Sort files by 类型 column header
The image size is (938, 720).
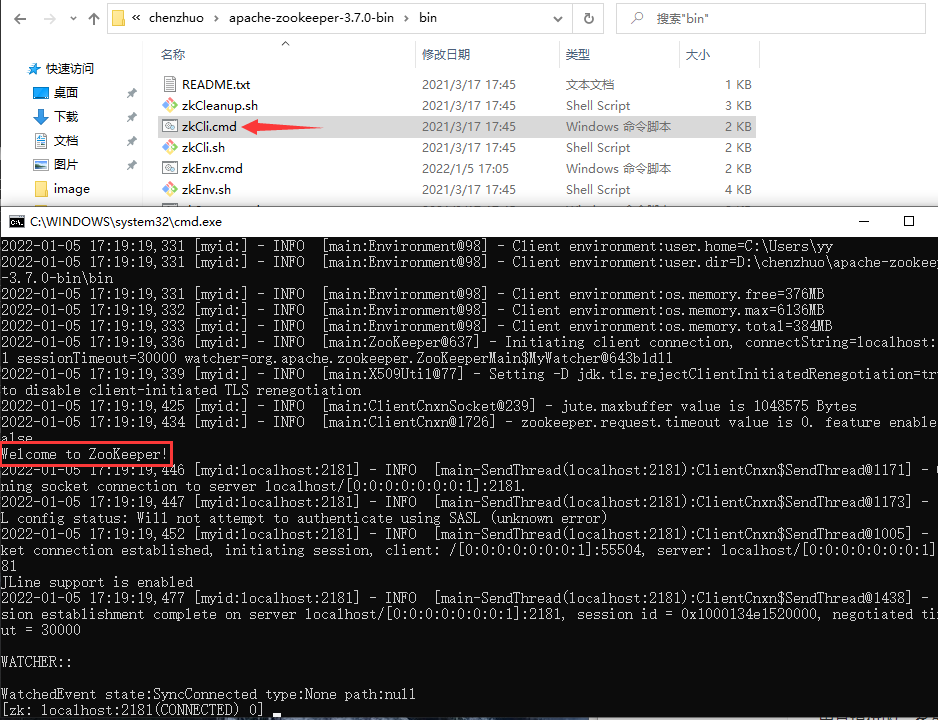click(578, 54)
